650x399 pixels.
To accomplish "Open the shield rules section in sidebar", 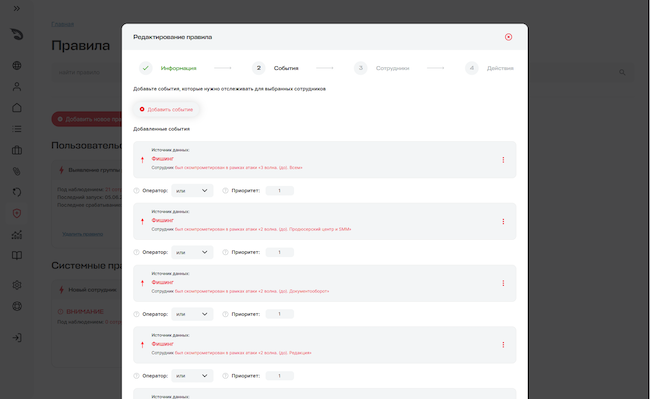I will pos(17,213).
